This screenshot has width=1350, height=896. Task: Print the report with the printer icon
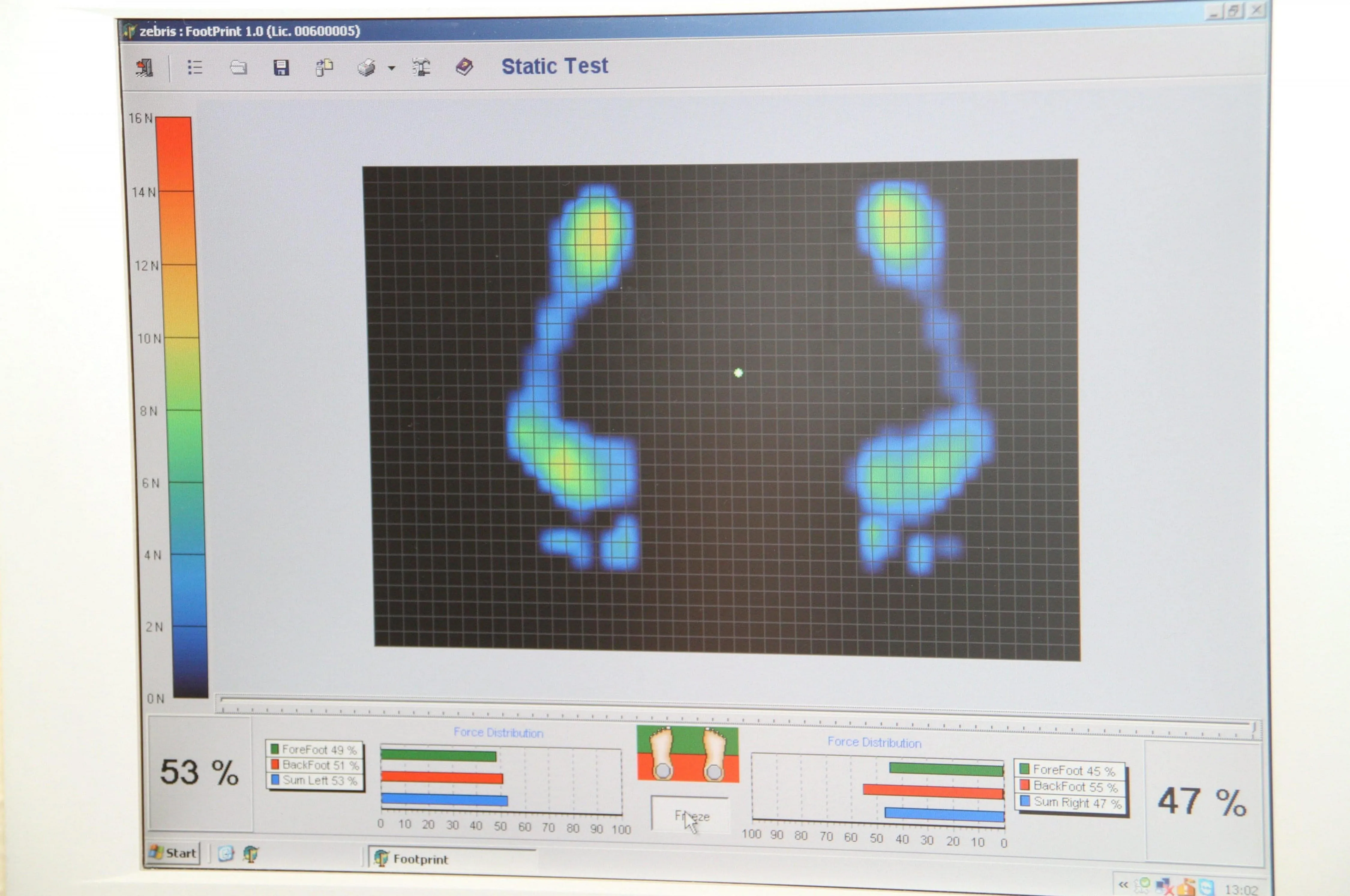pyautogui.click(x=366, y=68)
